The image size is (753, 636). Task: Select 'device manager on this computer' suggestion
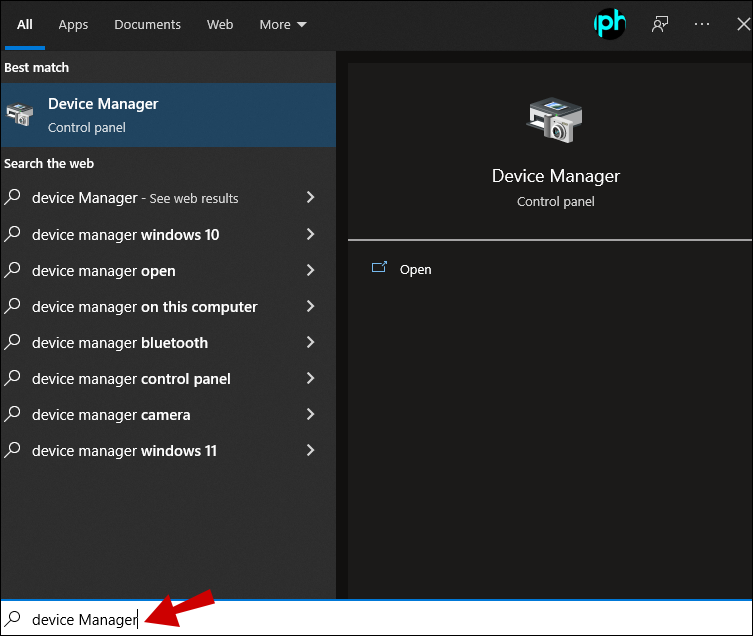[x=144, y=307]
